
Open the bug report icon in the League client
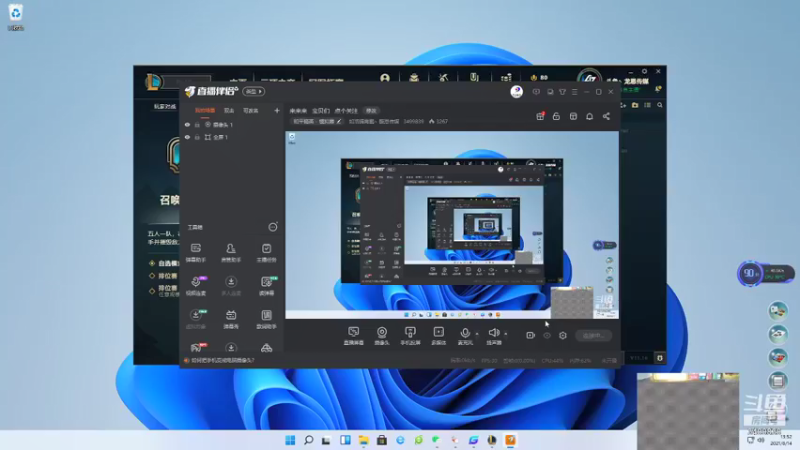[x=660, y=358]
